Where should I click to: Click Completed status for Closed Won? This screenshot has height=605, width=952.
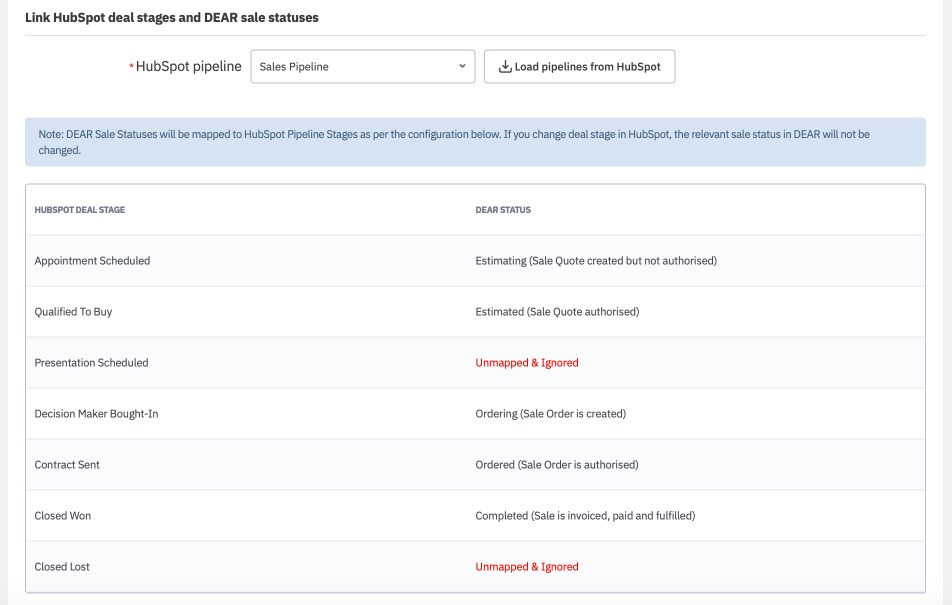pyautogui.click(x=585, y=516)
